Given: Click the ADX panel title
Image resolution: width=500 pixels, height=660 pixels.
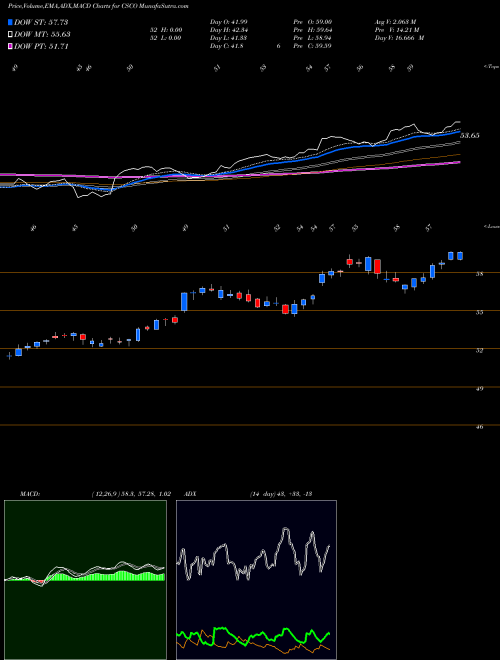Looking at the screenshot, I should (190, 494).
